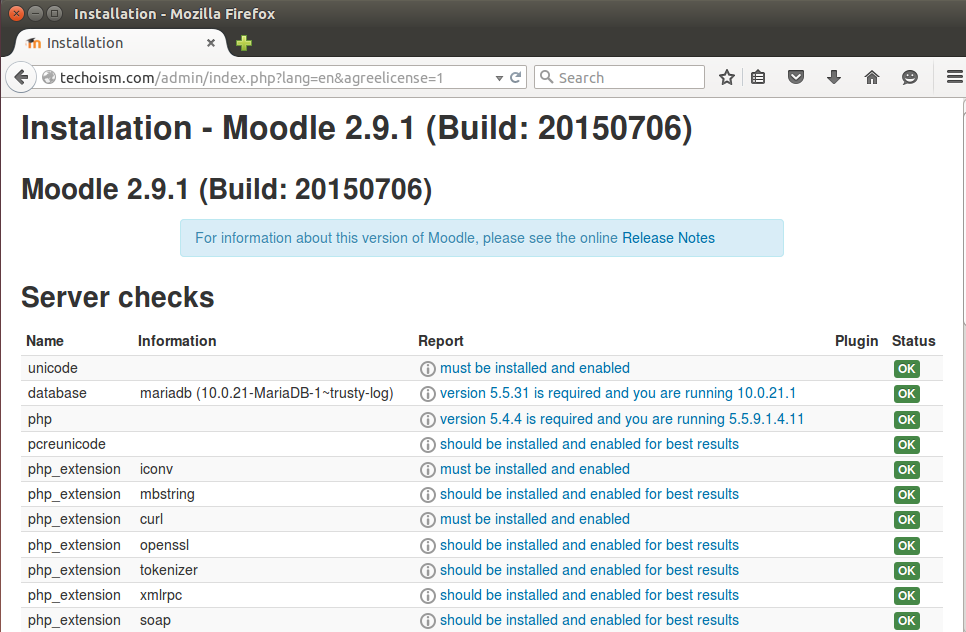The image size is (966, 632).
Task: Open the Release Notes link
Action: [x=668, y=238]
